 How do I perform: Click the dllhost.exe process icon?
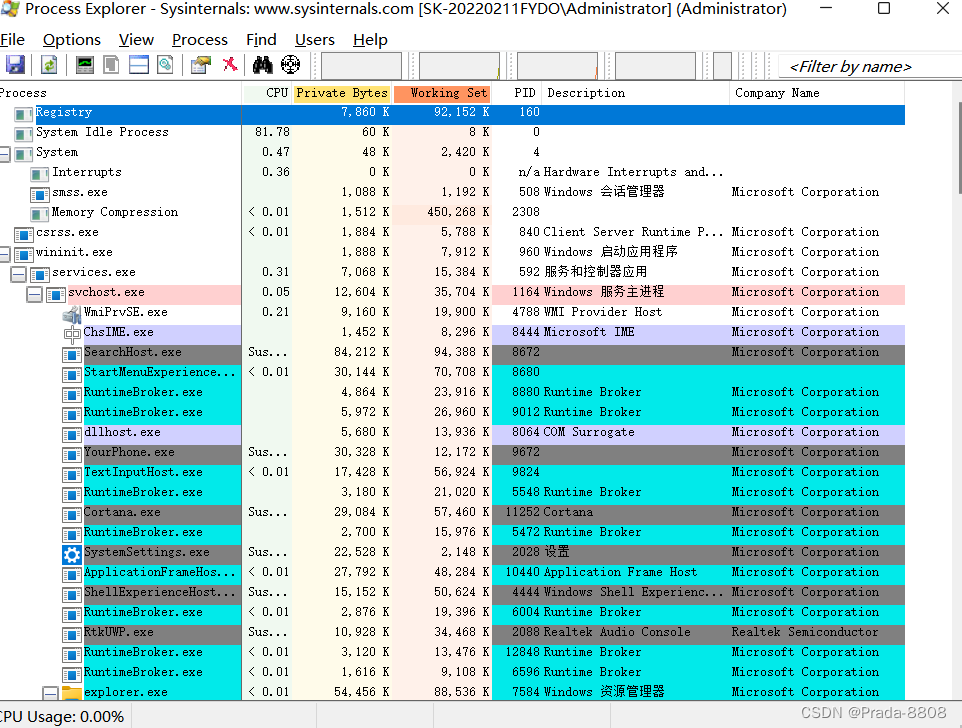[x=72, y=435]
